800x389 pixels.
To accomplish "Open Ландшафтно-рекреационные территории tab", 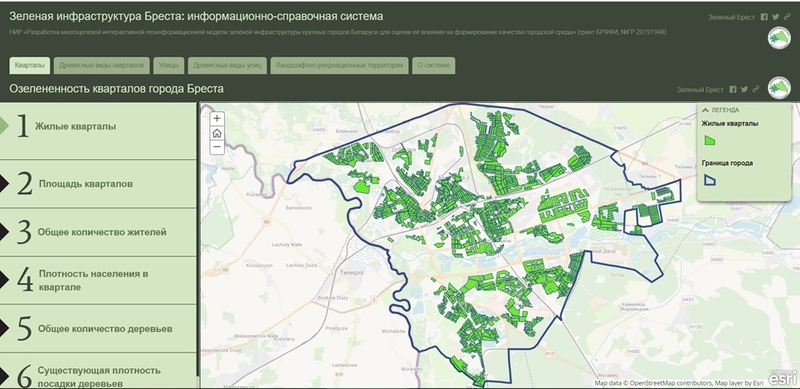I will coord(340,65).
